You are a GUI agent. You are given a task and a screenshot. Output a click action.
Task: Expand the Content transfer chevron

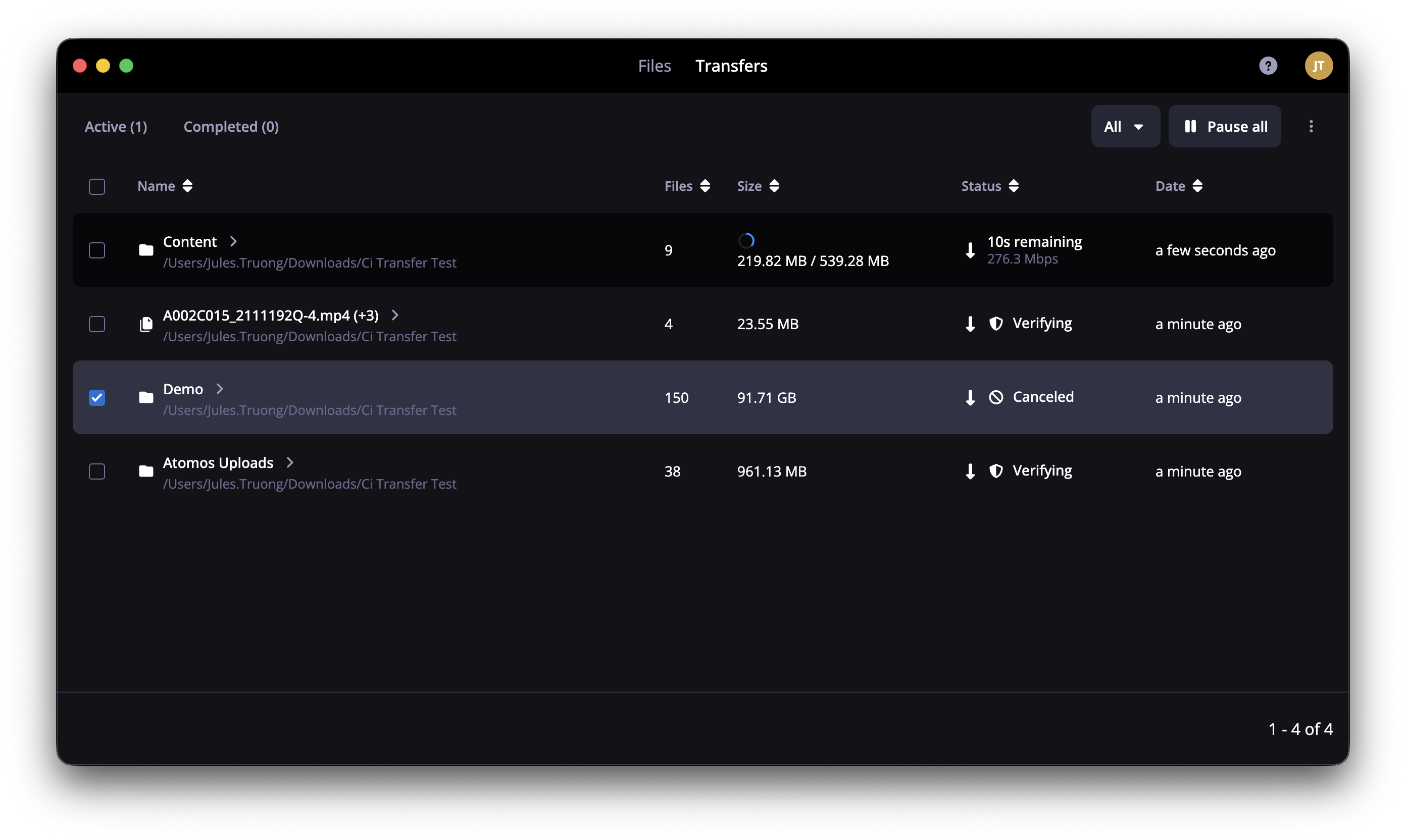coord(233,242)
